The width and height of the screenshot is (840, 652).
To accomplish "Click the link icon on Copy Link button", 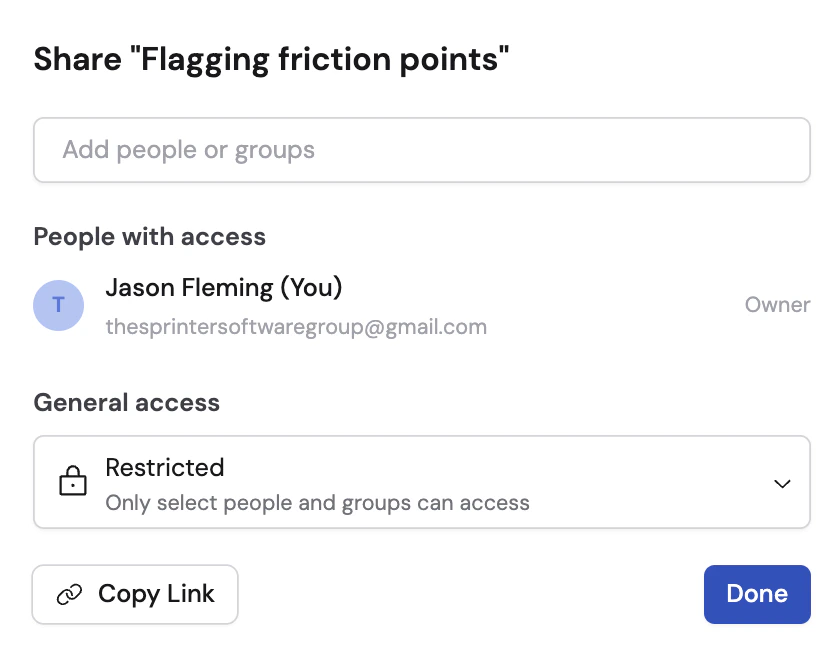I will [x=68, y=594].
